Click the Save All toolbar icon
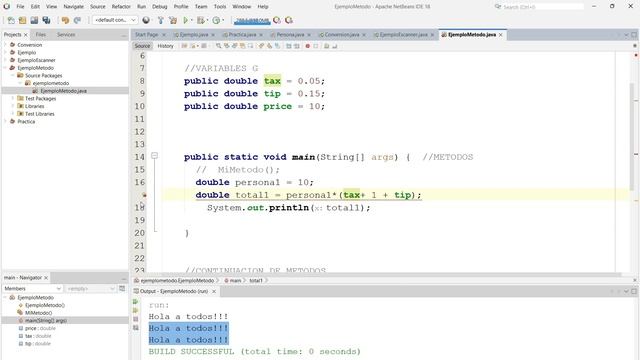This screenshot has width=640, height=360. pos(47,20)
